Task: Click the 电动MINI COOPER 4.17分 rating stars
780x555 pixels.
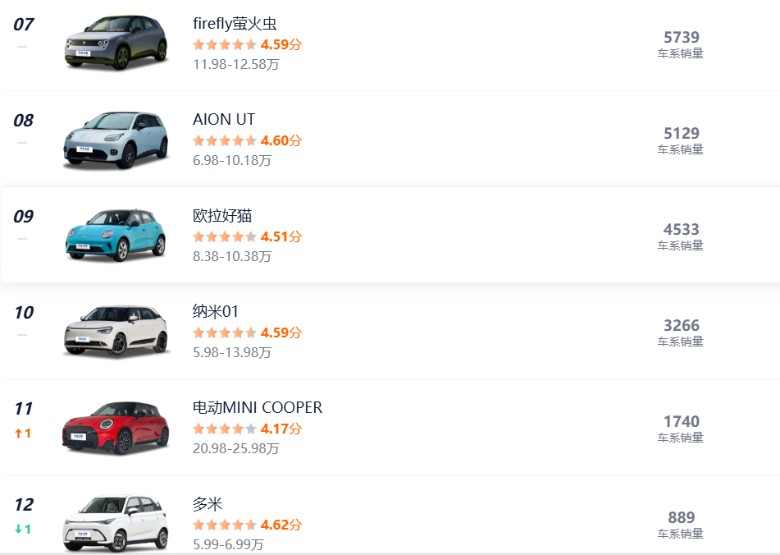Action: click(x=225, y=428)
